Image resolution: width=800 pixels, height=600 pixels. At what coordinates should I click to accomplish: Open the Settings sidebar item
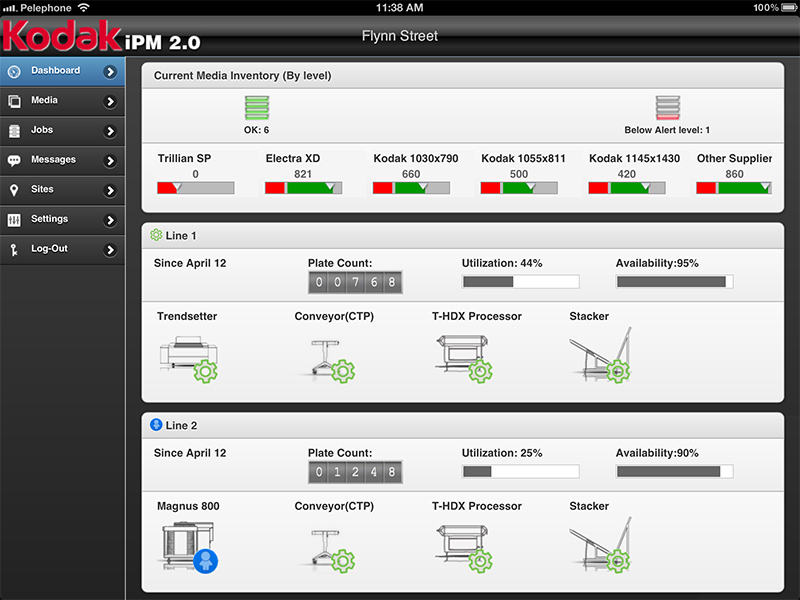pos(62,219)
